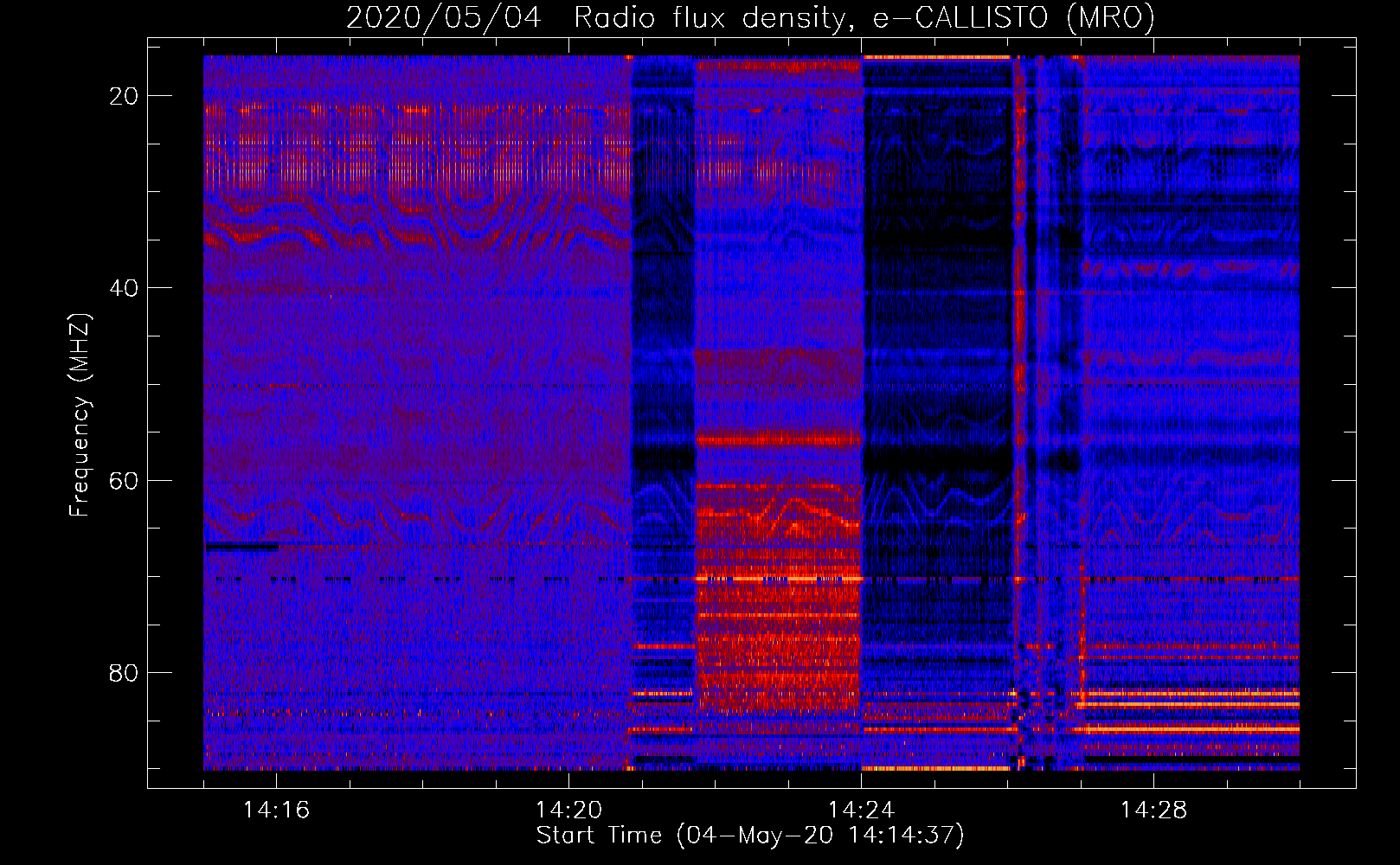Click the 14:16 time tick label
The height and width of the screenshot is (865, 1400).
coord(276,811)
